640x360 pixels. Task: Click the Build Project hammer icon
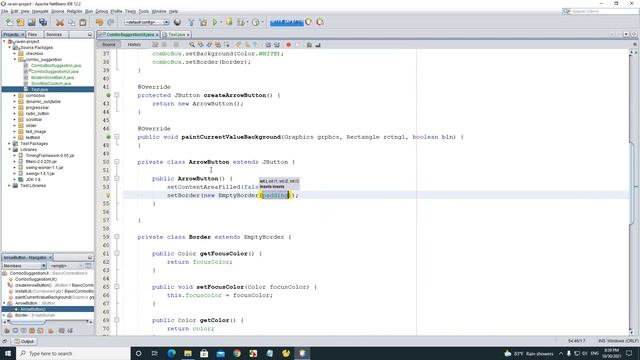click(191, 22)
